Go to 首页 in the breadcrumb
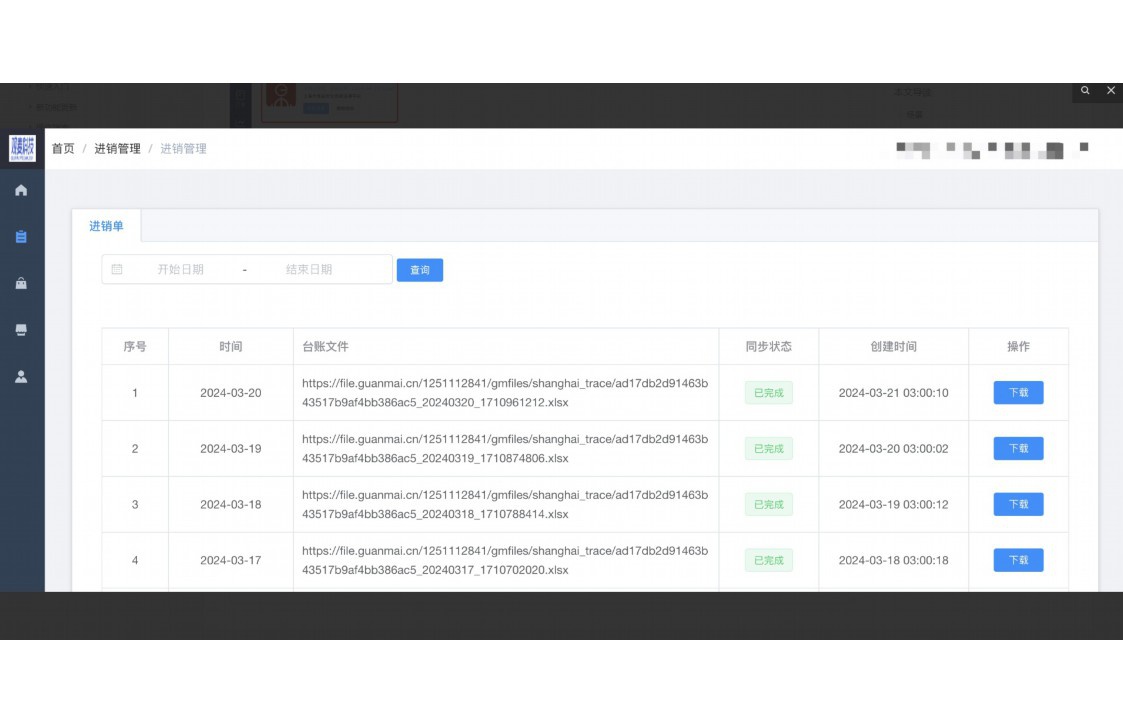This screenshot has height=723, width=1123. (63, 149)
